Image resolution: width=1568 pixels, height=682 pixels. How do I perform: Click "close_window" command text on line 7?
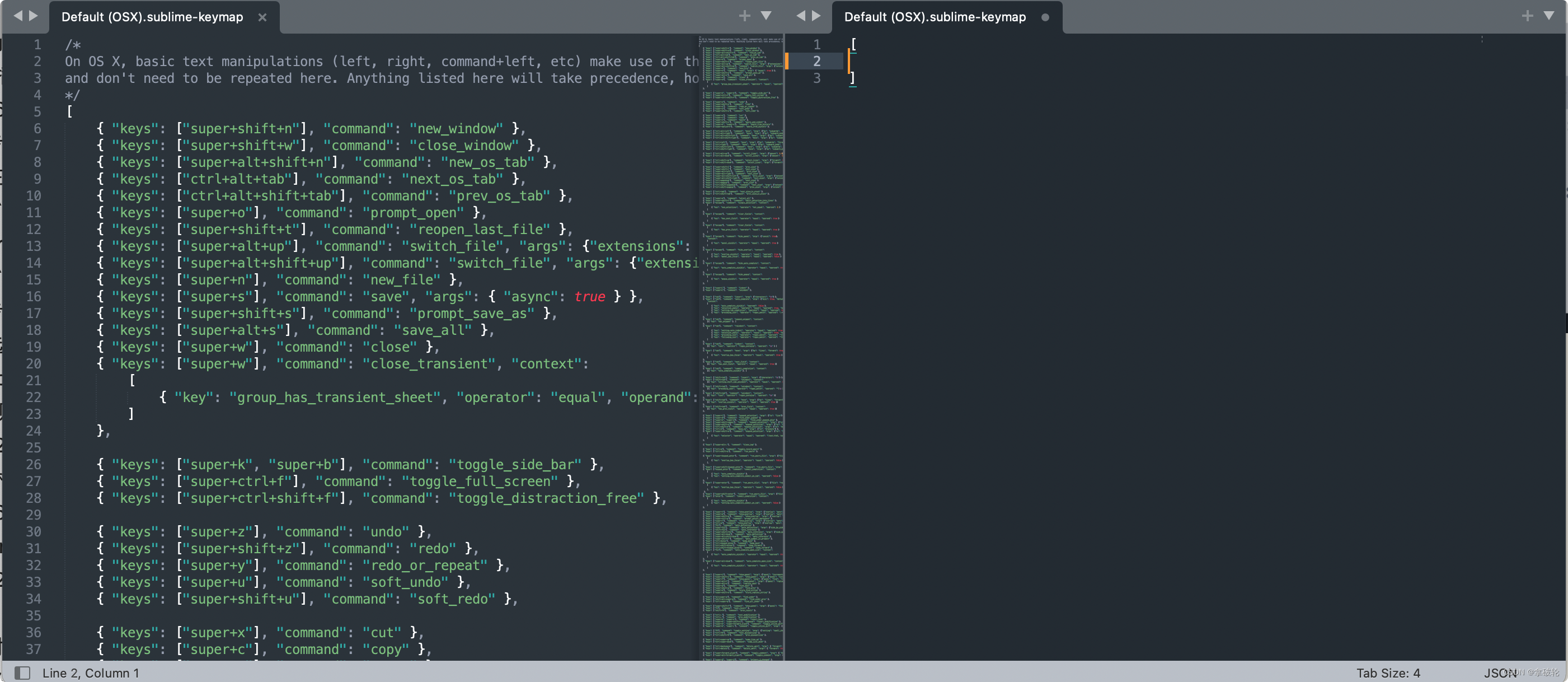(464, 146)
